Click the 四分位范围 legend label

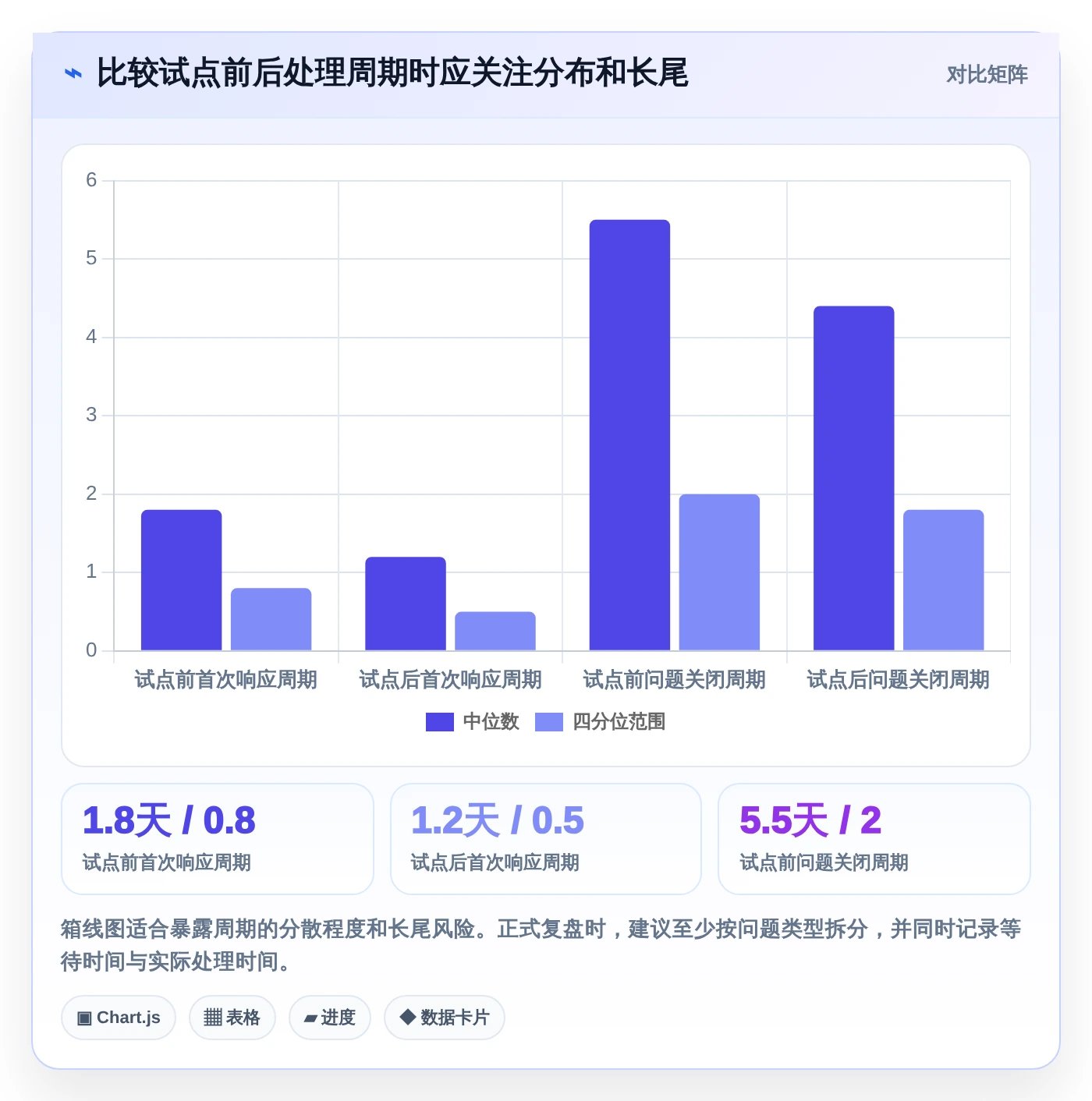click(619, 722)
